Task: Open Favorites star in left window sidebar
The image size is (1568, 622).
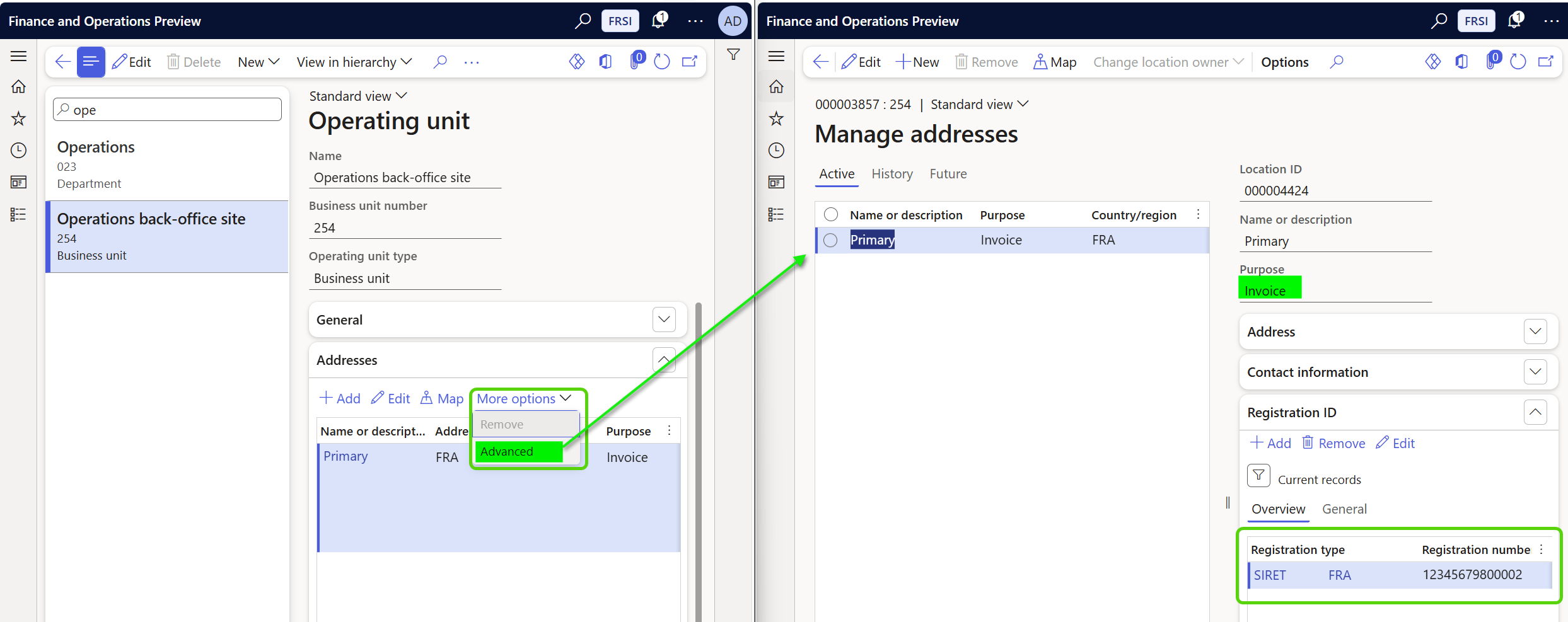Action: click(18, 118)
